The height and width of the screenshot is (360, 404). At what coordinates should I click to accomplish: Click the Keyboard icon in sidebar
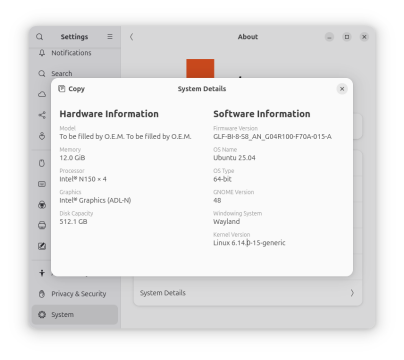[x=42, y=184]
